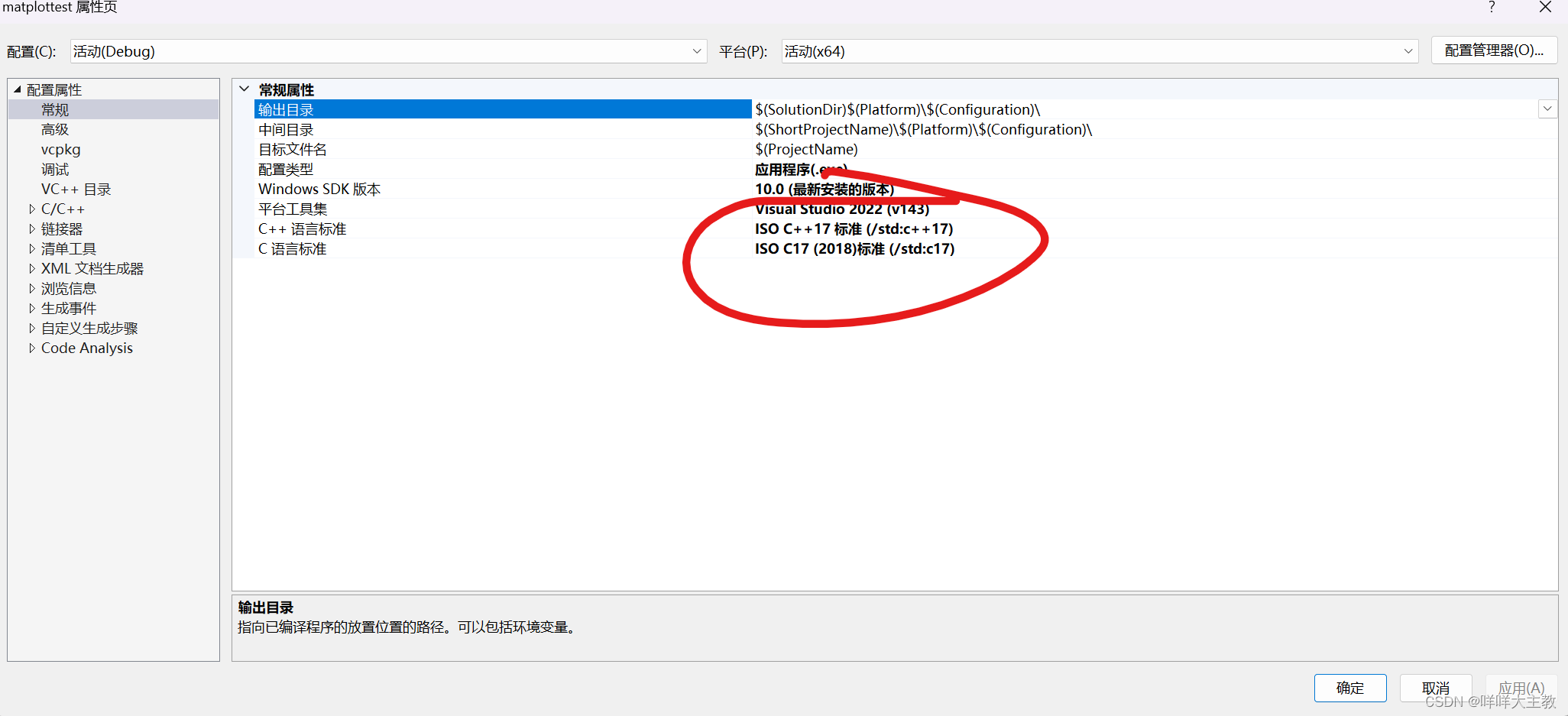Select the 自定义生成步骤 tree item
The width and height of the screenshot is (1568, 716).
[89, 328]
